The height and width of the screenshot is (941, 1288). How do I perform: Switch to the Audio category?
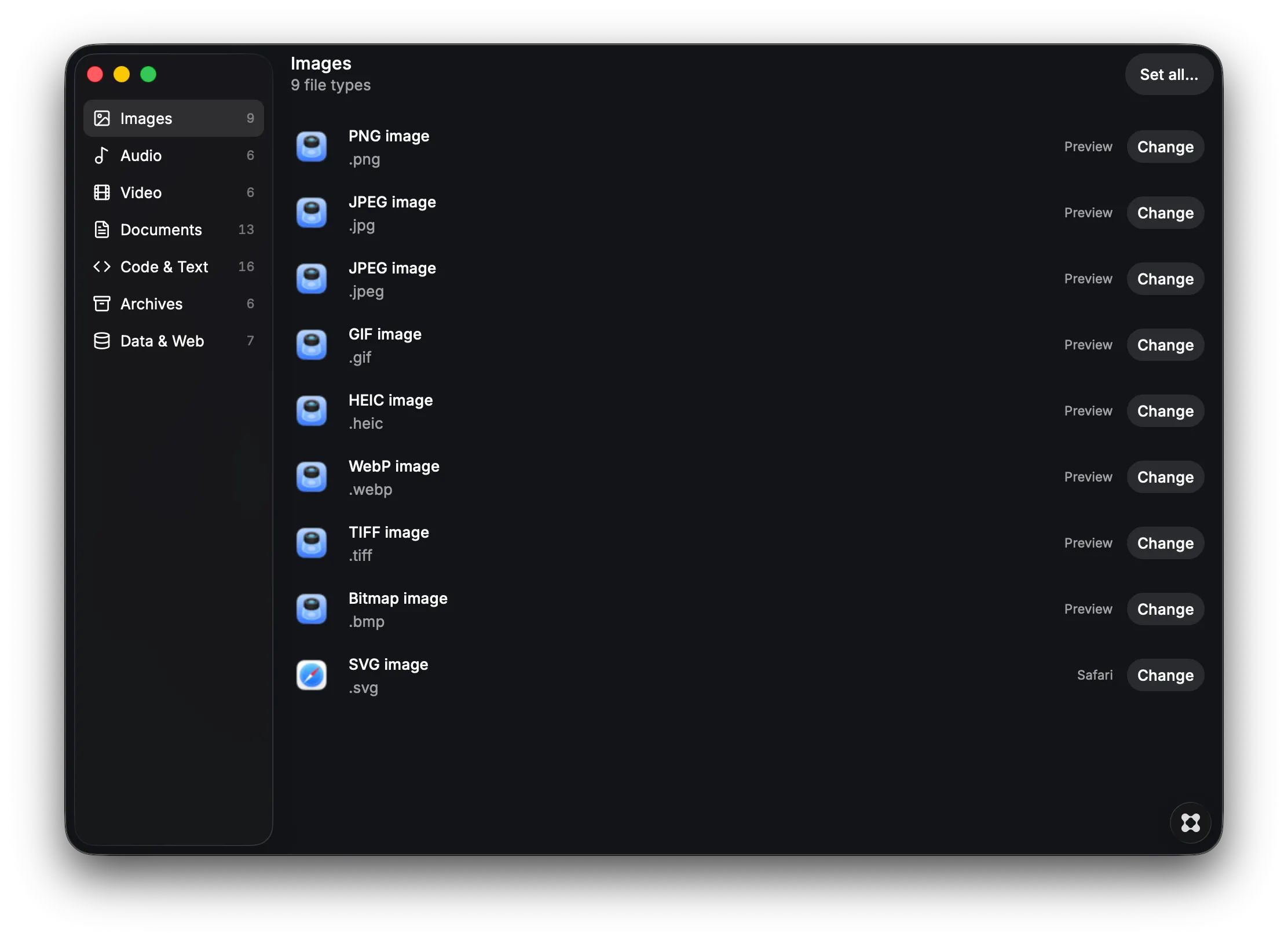point(174,155)
